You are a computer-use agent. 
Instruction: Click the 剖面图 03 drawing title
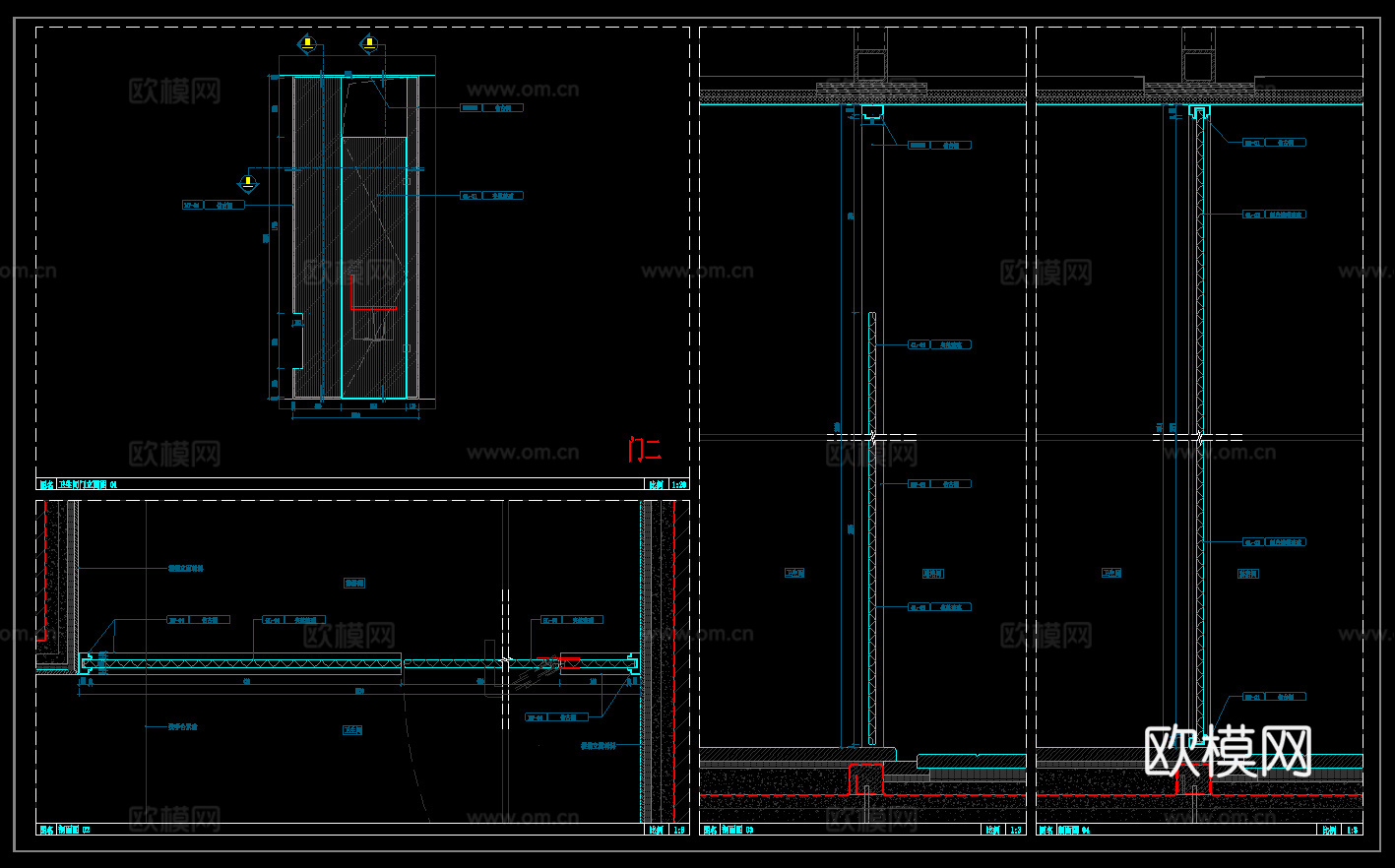pyautogui.click(x=737, y=830)
